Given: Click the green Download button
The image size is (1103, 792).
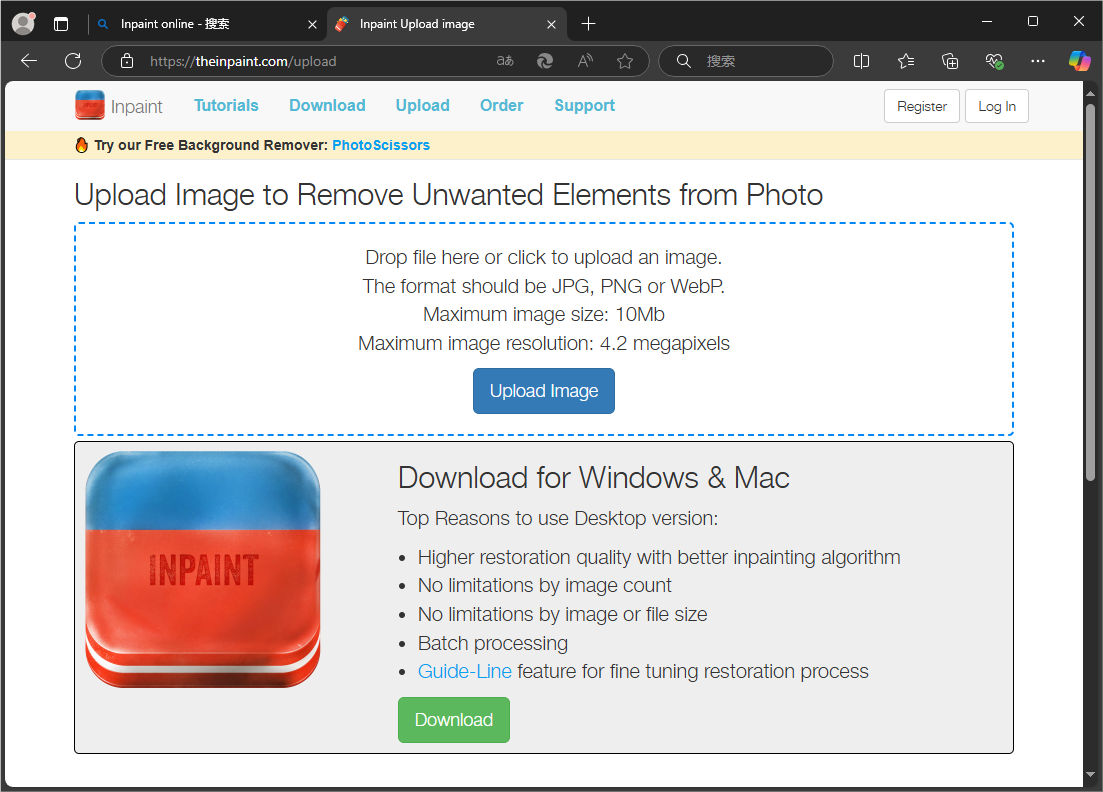Looking at the screenshot, I should (454, 720).
